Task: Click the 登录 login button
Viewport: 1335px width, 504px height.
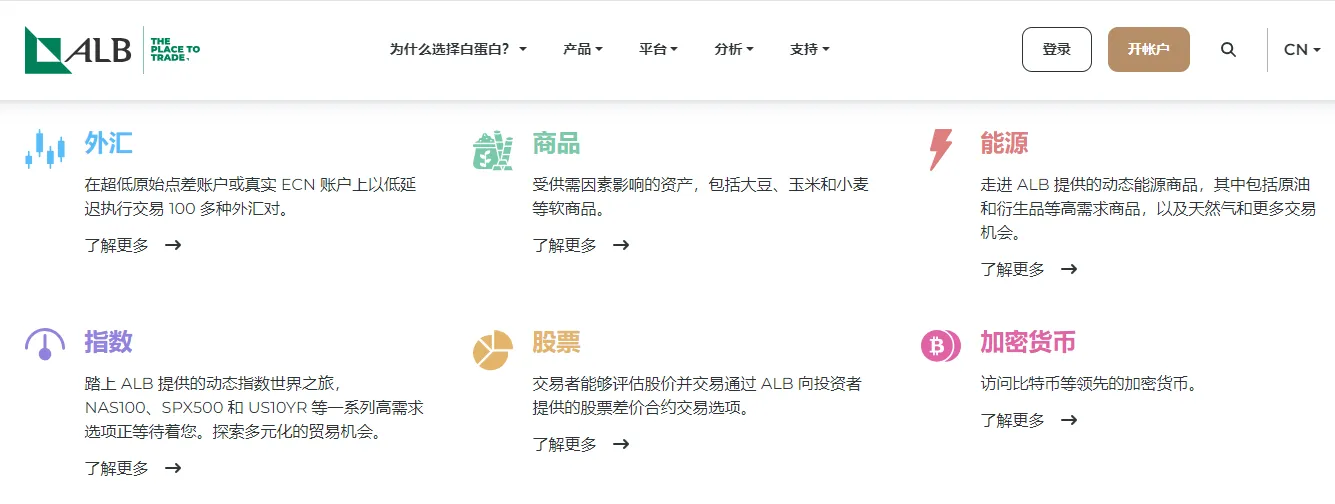Action: [x=1057, y=49]
